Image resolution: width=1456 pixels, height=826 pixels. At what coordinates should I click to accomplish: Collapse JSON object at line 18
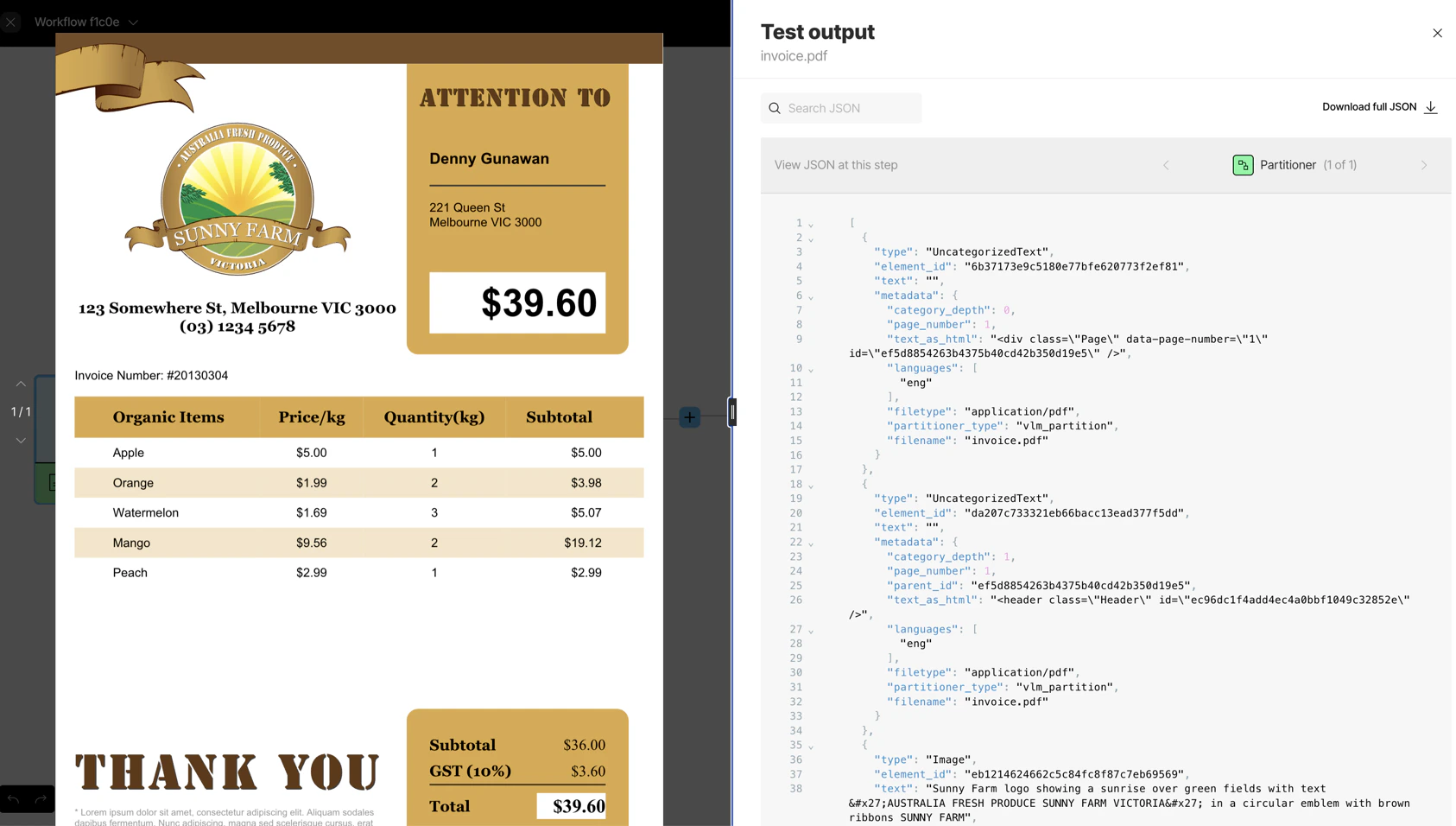[811, 486]
